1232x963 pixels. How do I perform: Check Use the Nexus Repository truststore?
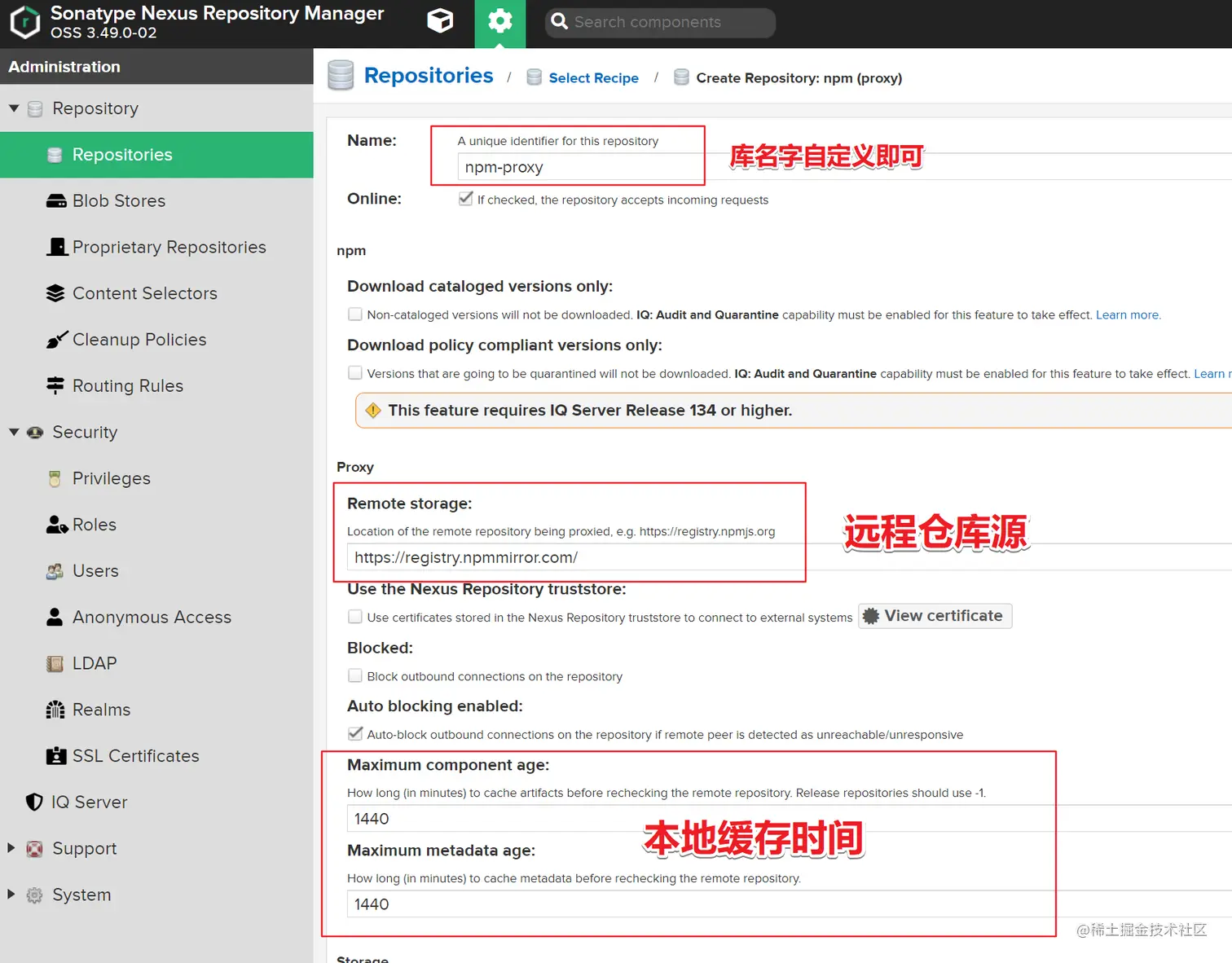(355, 617)
